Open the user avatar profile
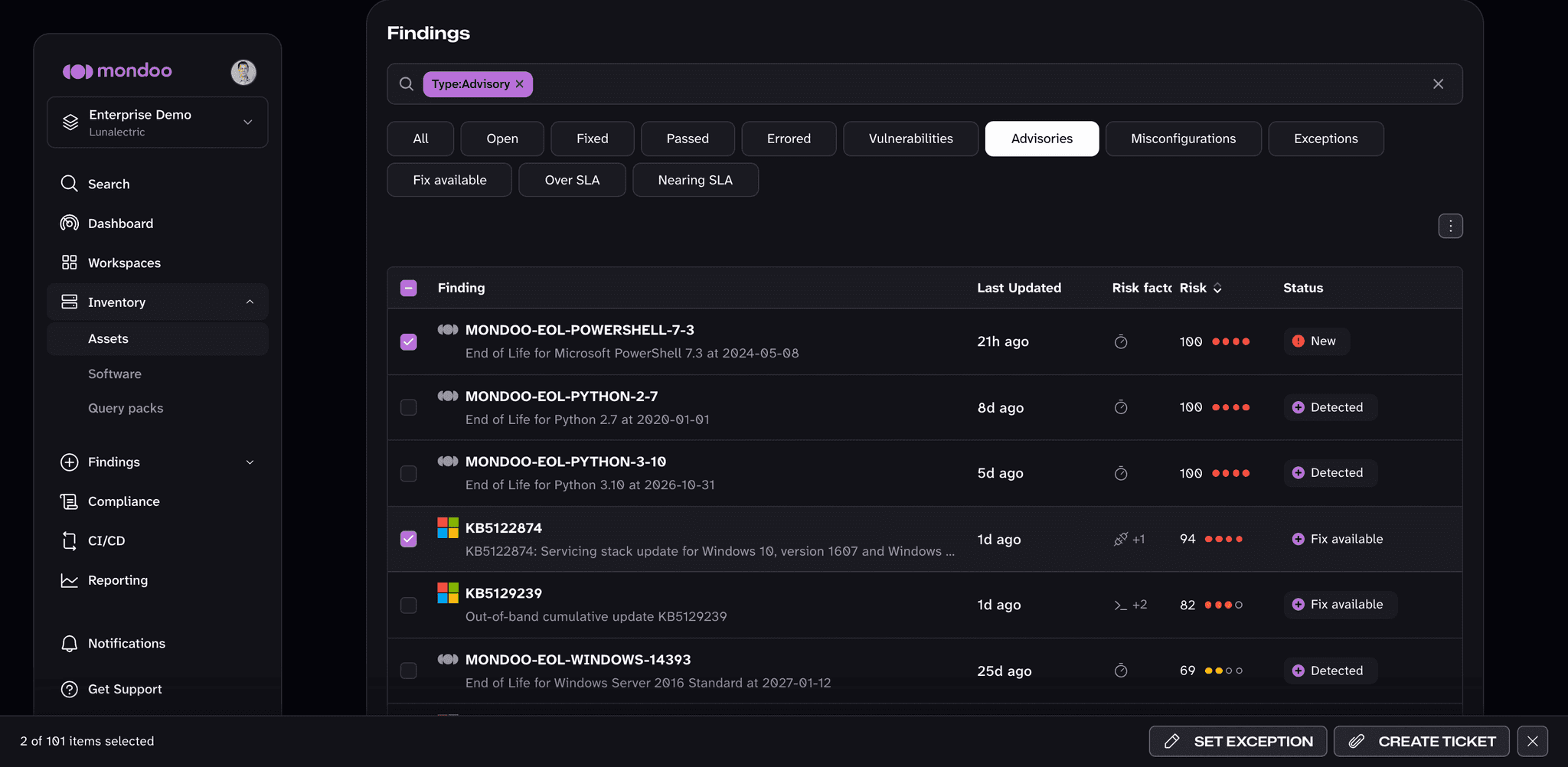The height and width of the screenshot is (767, 1568). 243,72
